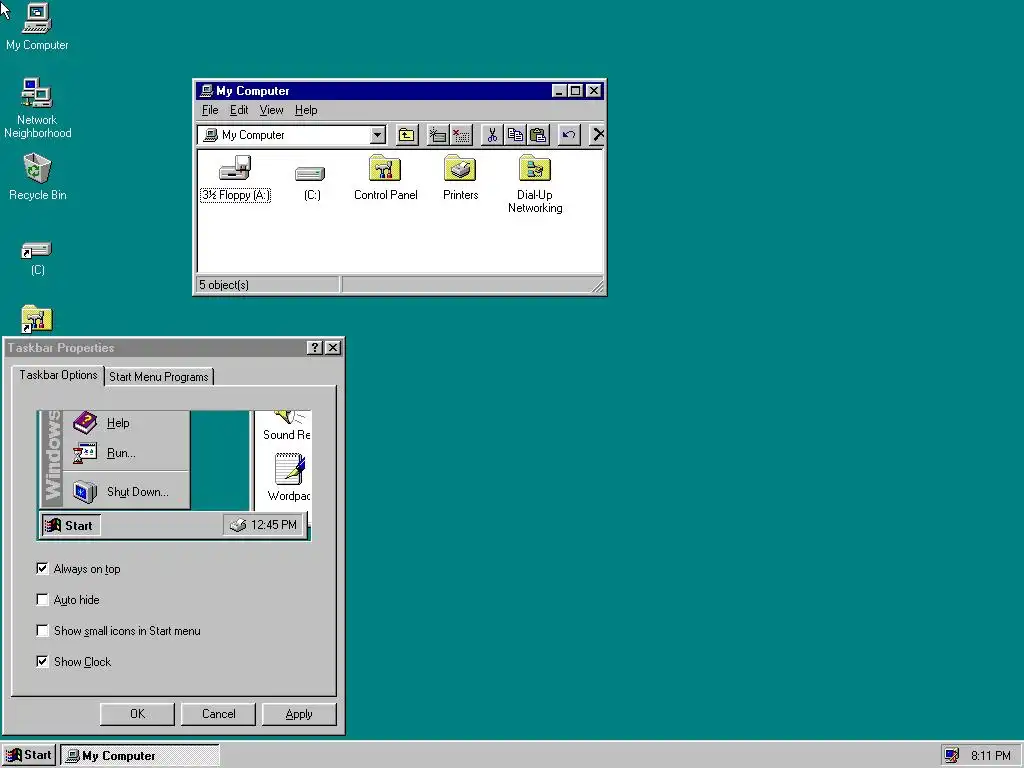Click the Paste clipboard toolbar icon
The width and height of the screenshot is (1024, 768).
coord(538,135)
